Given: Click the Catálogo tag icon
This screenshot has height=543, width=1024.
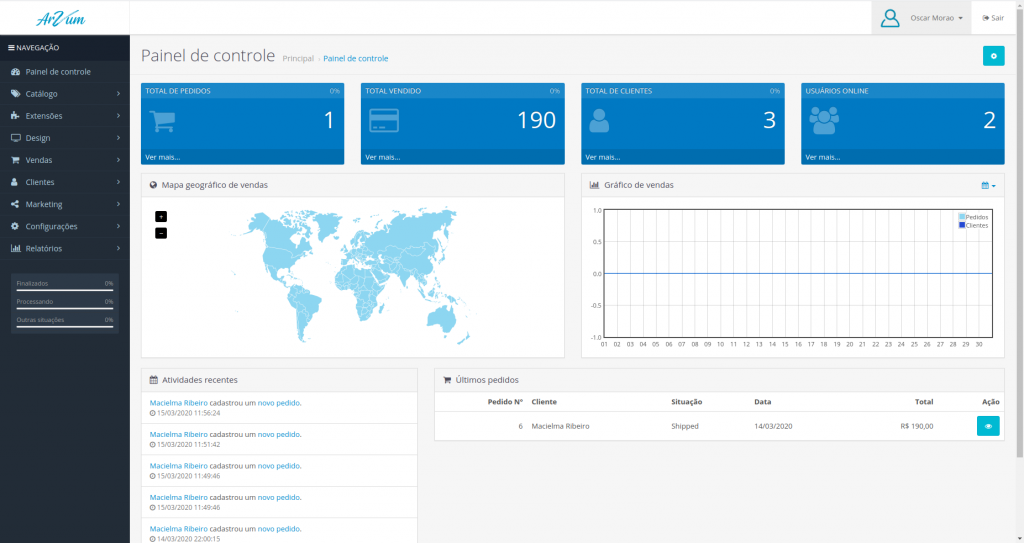Looking at the screenshot, I should 15,94.
